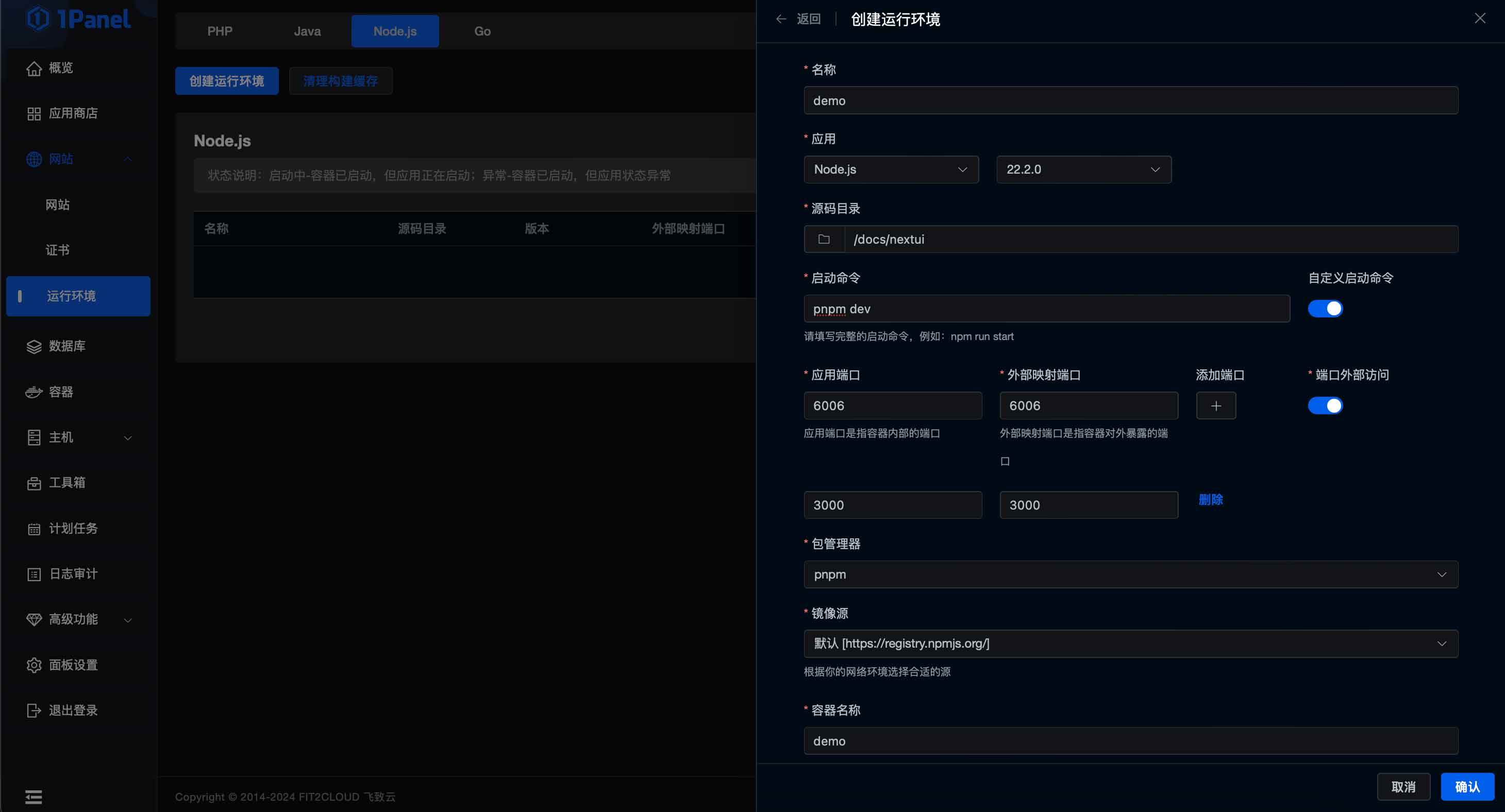Screen dimensions: 1505x812
Task: Click the 取消 button
Action: [1403, 787]
